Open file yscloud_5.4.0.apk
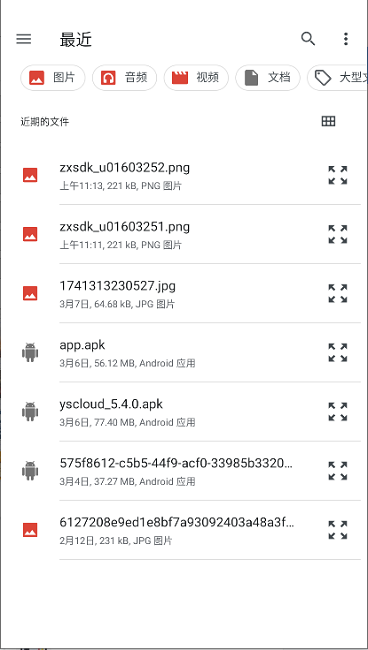Screen dimensions: 368x650 click(x=184, y=412)
